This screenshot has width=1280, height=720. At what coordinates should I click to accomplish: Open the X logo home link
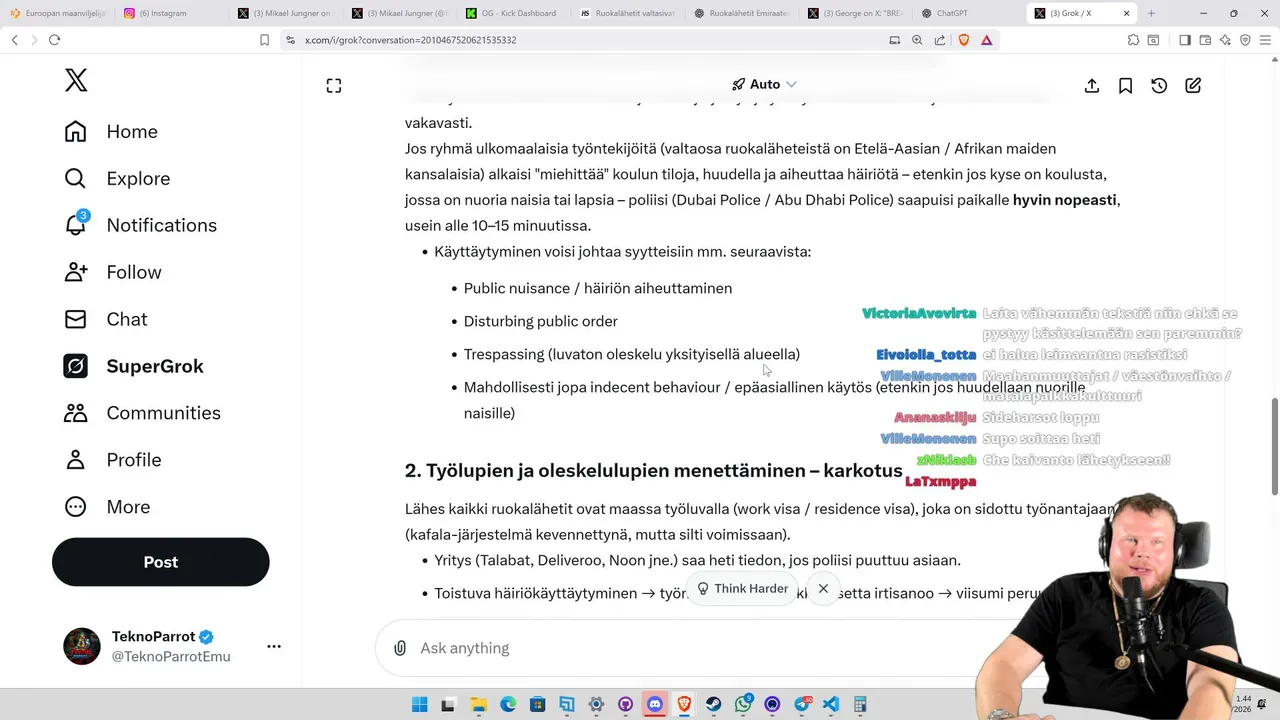click(76, 80)
